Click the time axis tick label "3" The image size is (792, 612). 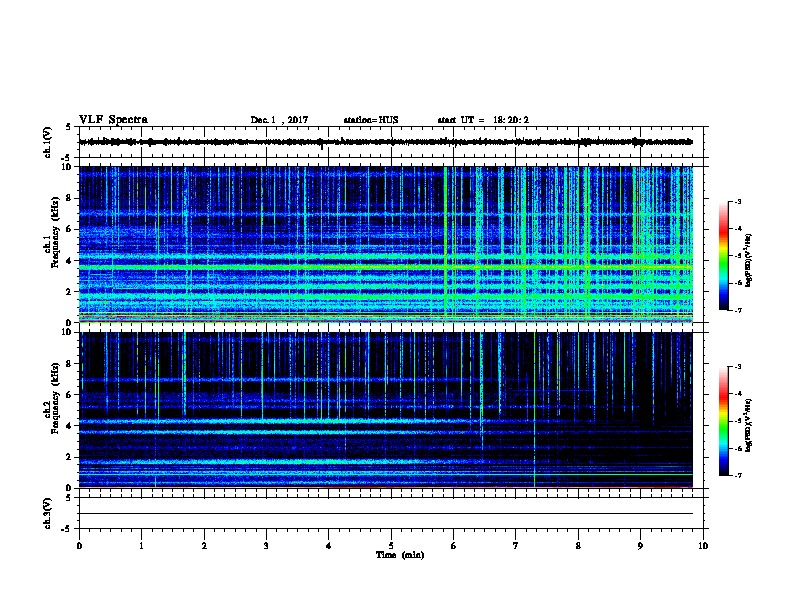click(x=266, y=546)
